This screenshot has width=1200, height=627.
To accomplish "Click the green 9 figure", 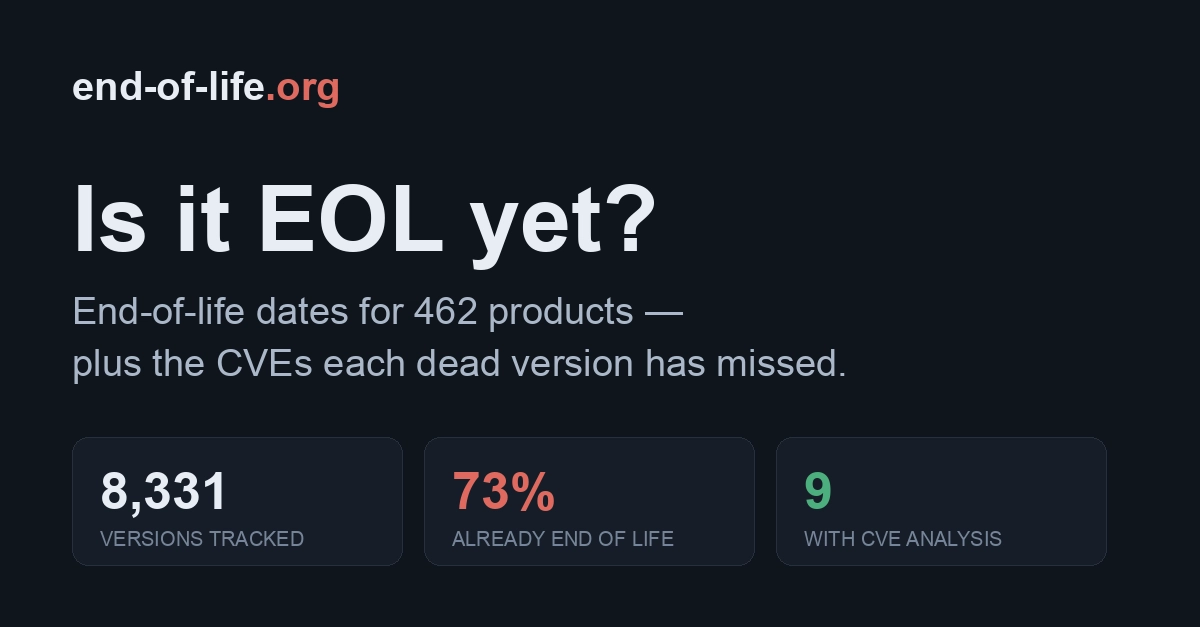I will [818, 492].
